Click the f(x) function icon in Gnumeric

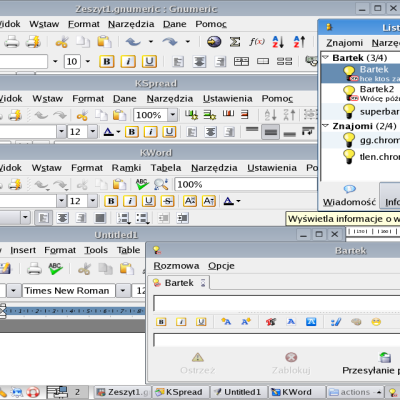(x=257, y=42)
